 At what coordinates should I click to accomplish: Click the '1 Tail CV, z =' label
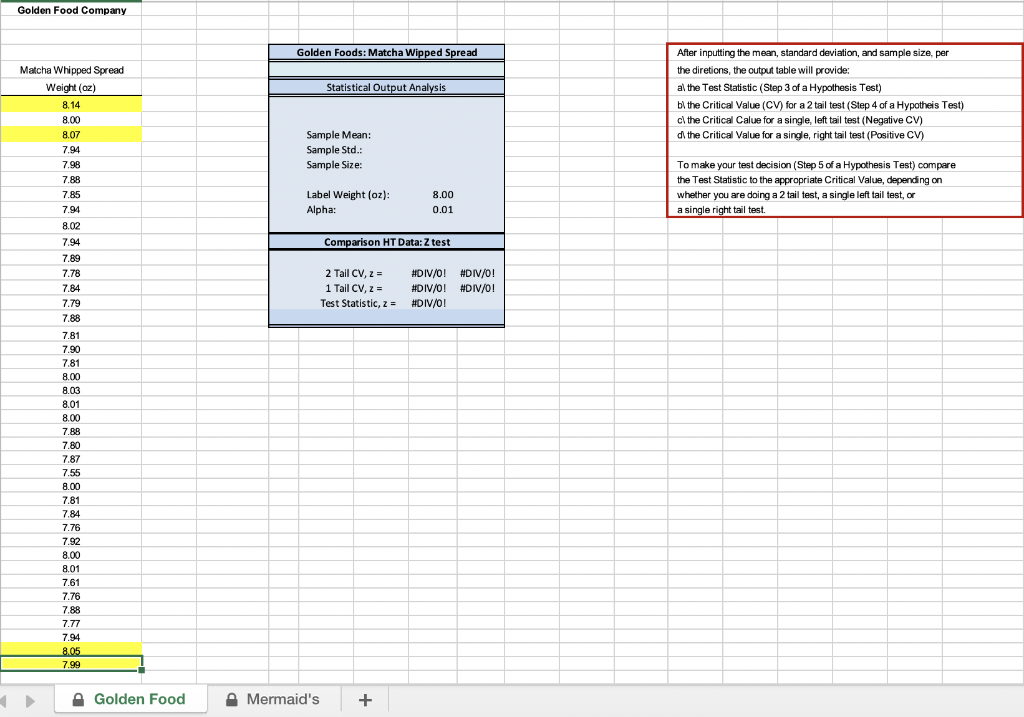point(353,289)
